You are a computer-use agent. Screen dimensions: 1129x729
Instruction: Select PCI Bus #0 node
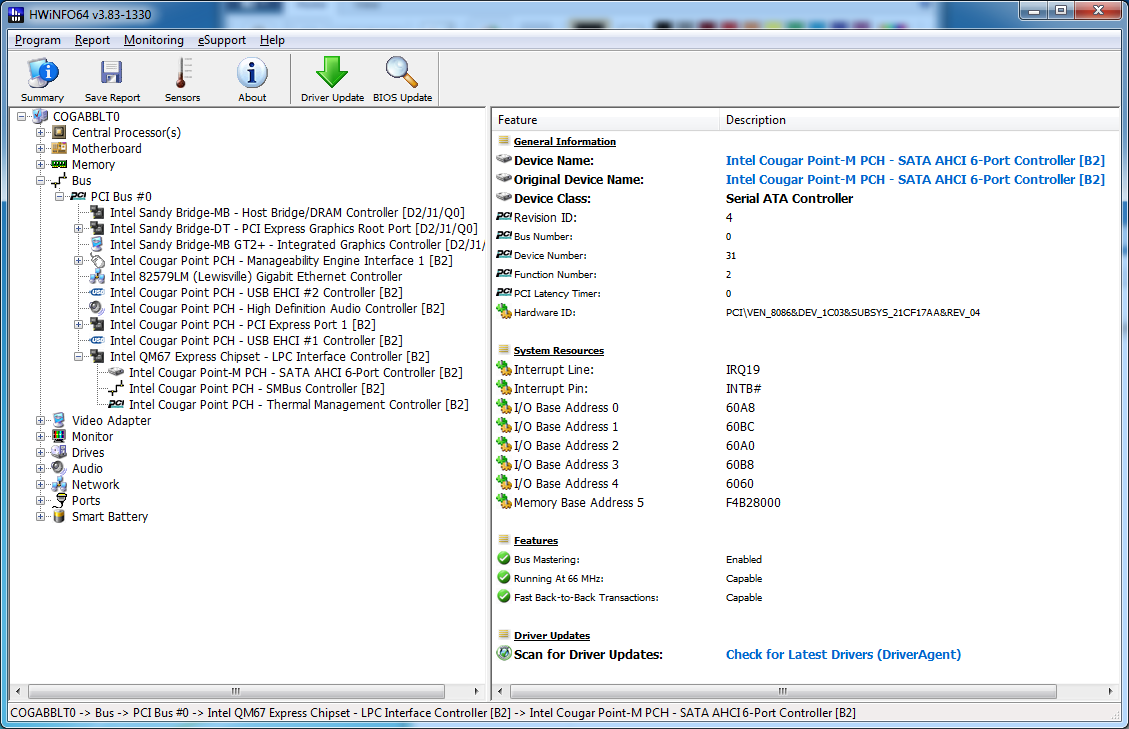tap(121, 197)
